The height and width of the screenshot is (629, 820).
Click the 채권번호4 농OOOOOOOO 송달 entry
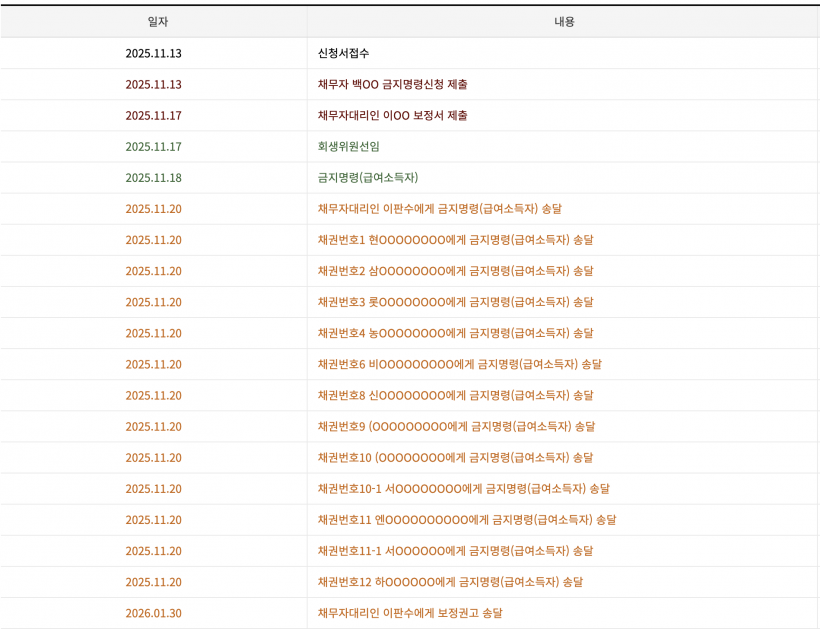pyautogui.click(x=455, y=333)
